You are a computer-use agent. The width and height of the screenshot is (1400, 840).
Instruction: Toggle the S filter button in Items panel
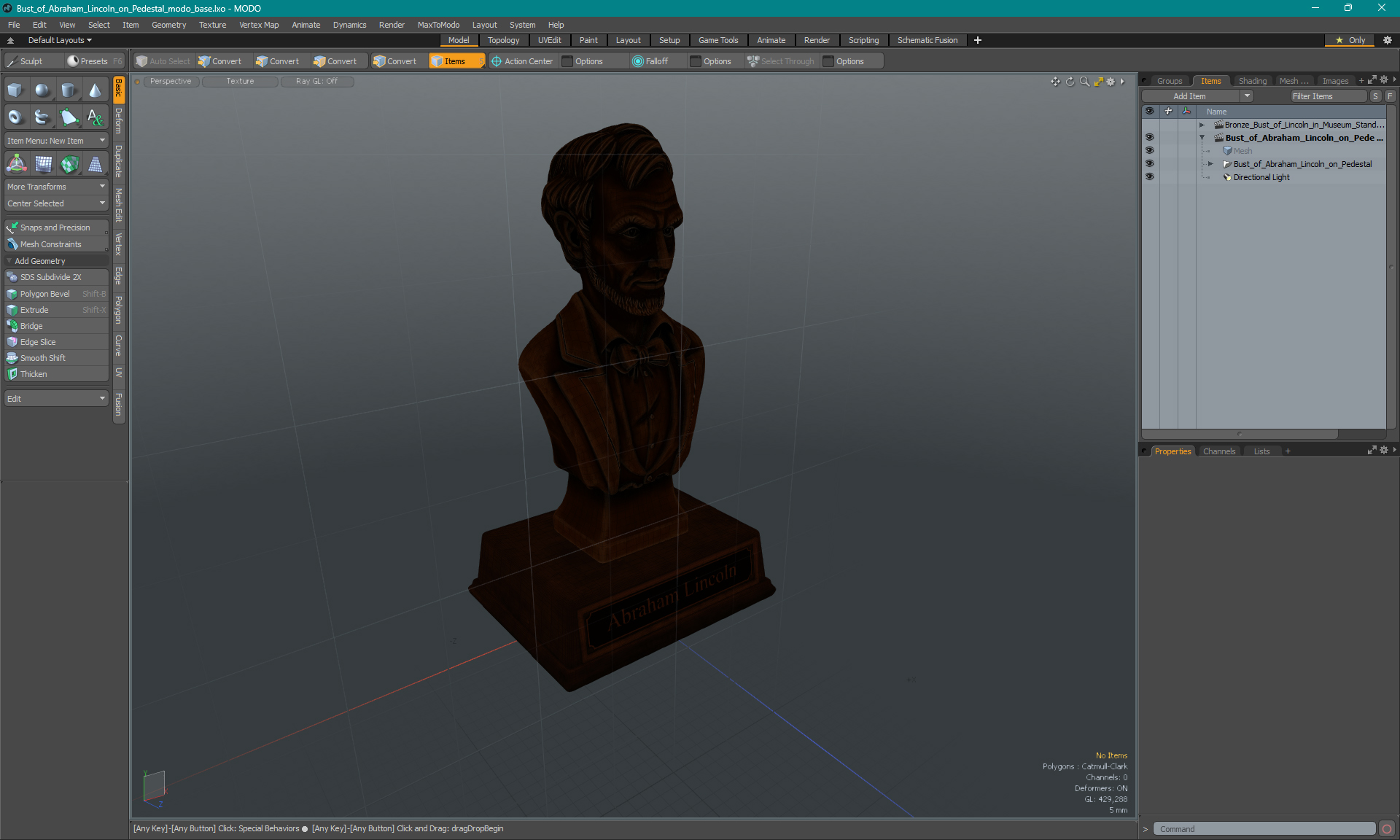1375,96
